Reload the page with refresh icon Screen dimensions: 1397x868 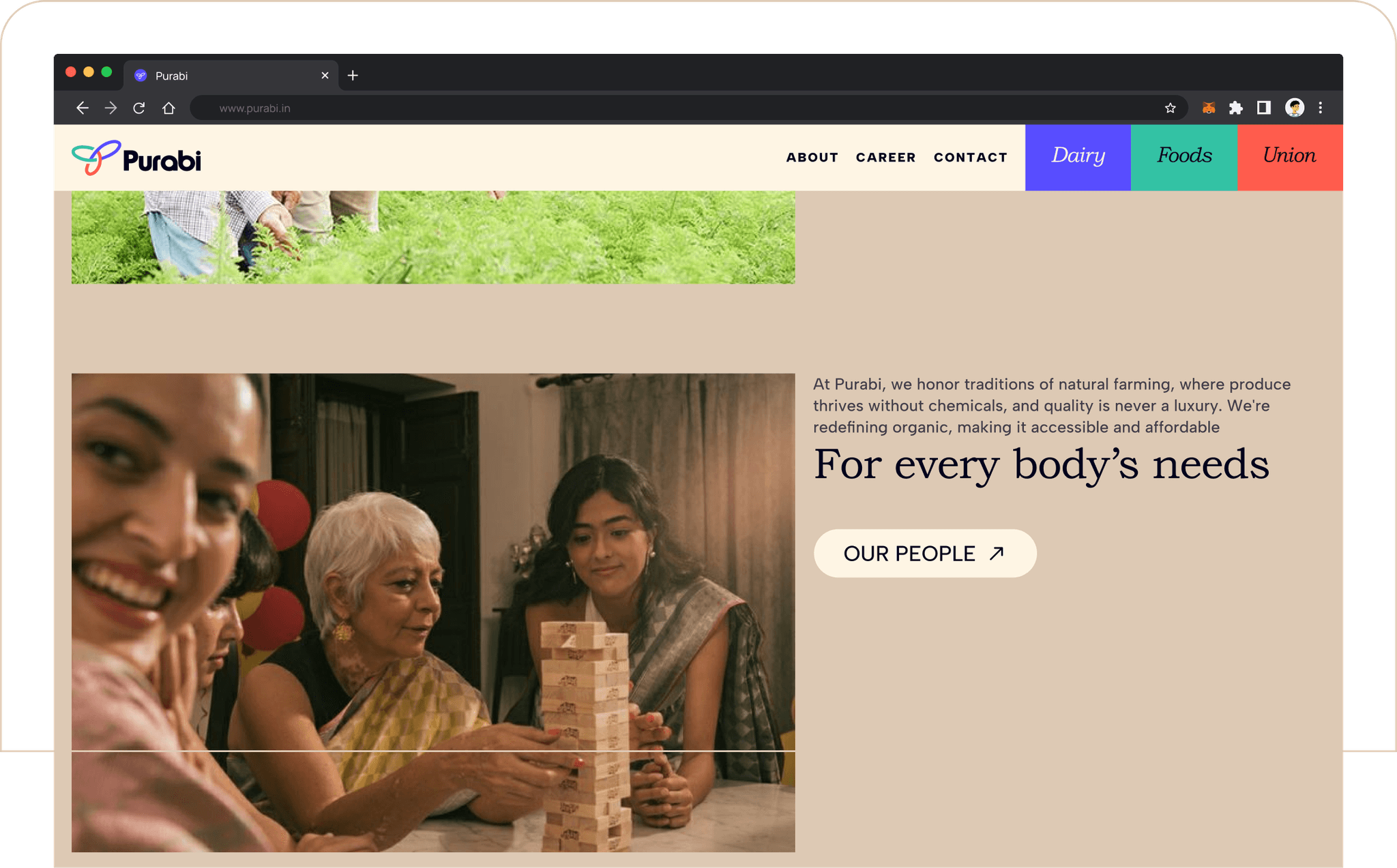click(139, 108)
